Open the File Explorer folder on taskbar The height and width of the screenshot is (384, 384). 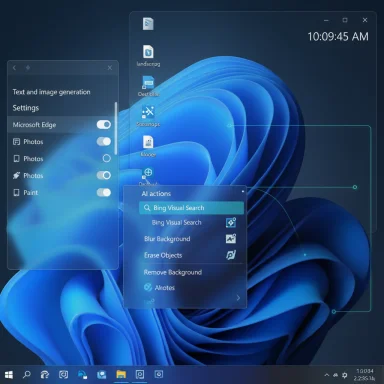click(121, 374)
